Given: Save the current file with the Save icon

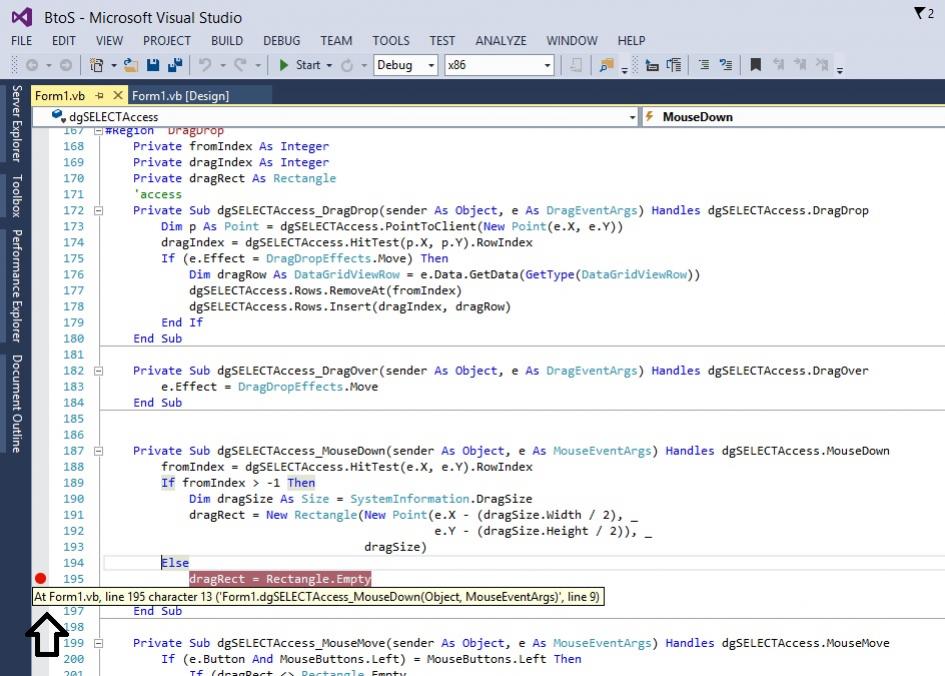Looking at the screenshot, I should [153, 65].
